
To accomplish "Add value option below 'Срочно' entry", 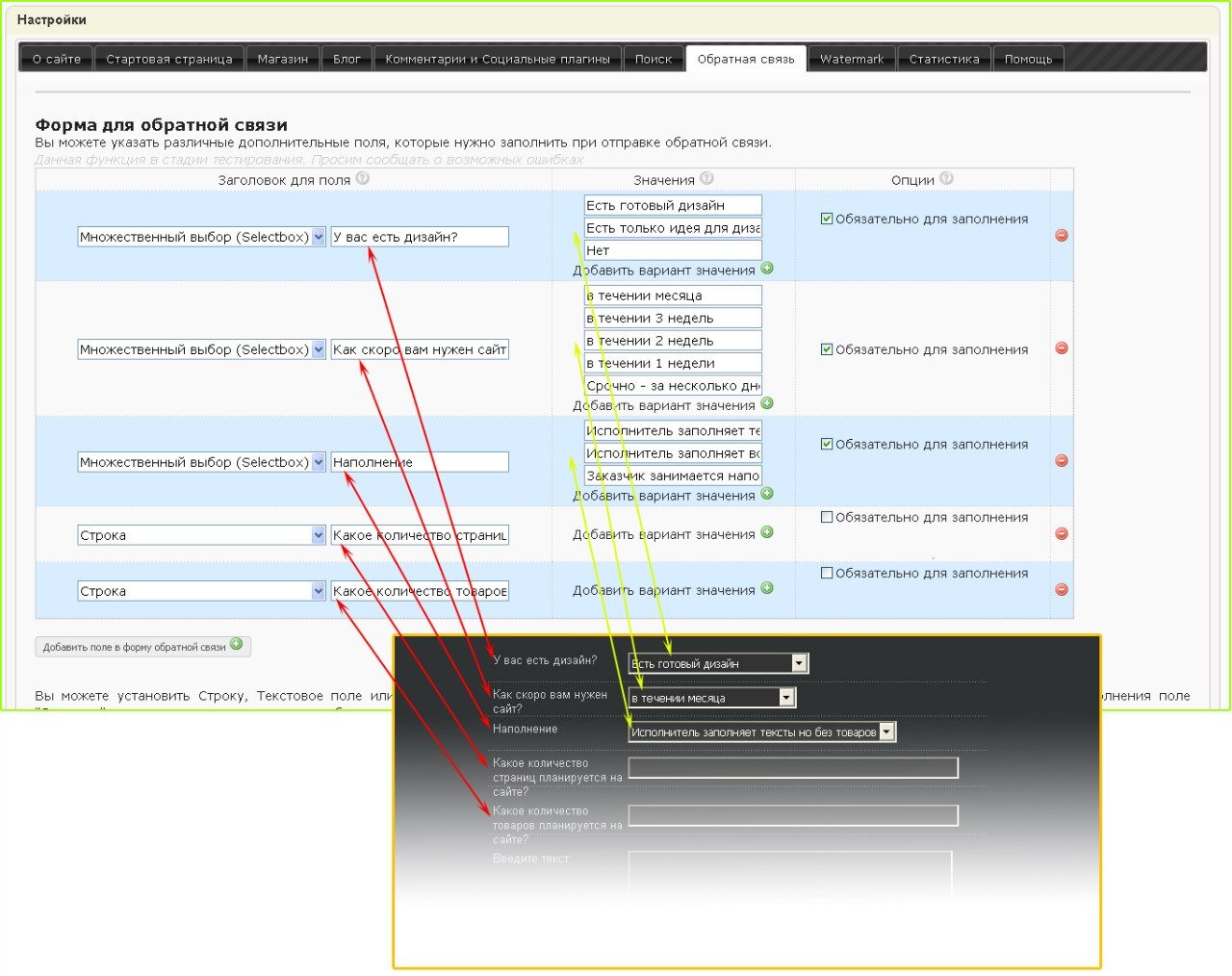I will tap(767, 403).
